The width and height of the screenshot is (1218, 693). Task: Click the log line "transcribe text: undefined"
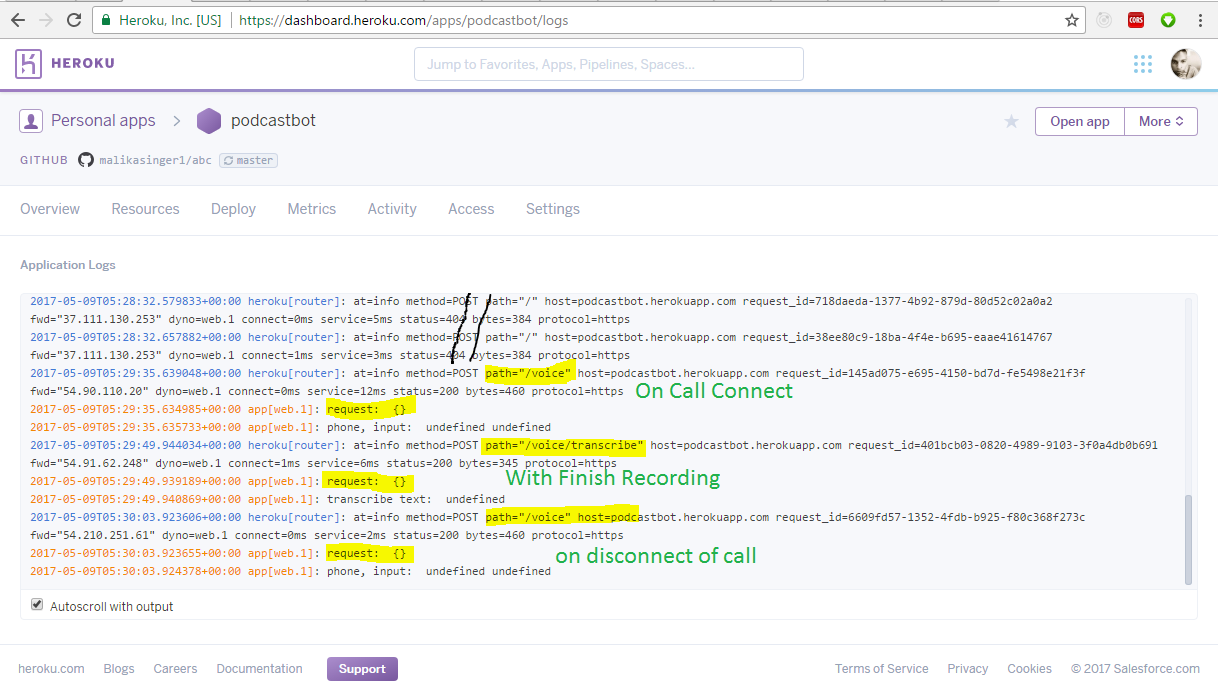tap(416, 499)
